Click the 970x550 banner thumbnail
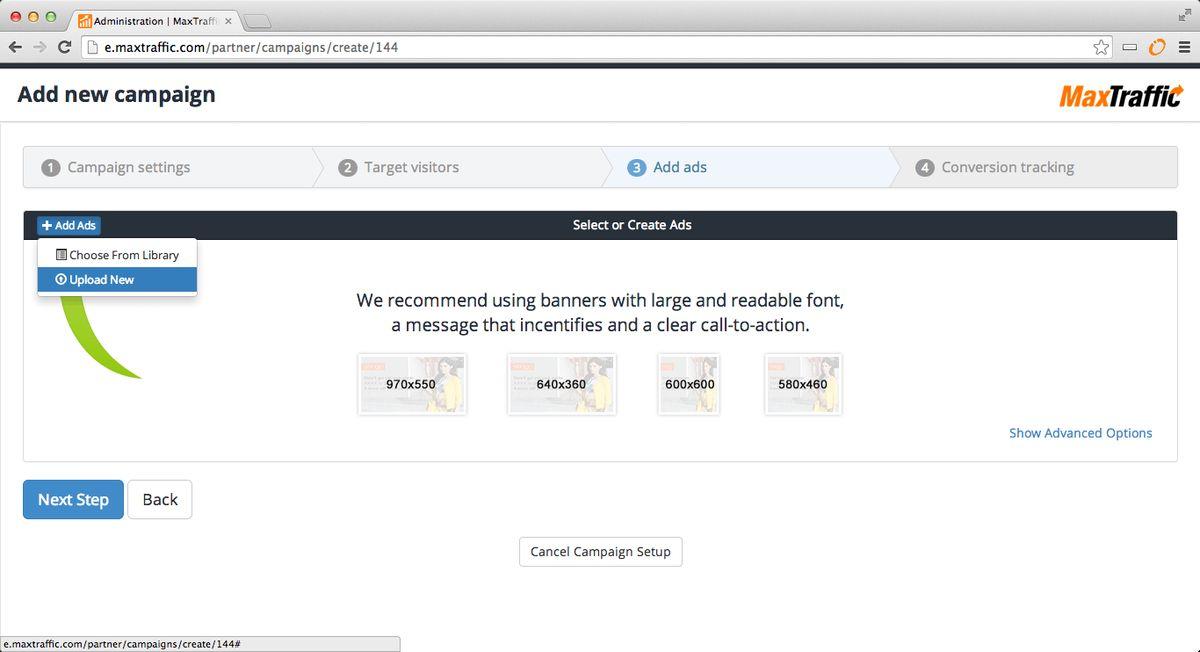 tap(411, 384)
